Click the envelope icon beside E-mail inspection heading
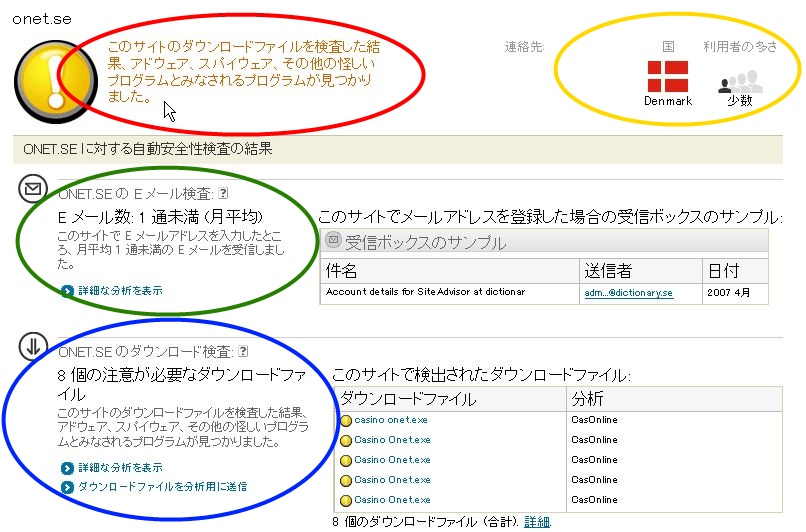The width and height of the screenshot is (806, 532). (32, 188)
